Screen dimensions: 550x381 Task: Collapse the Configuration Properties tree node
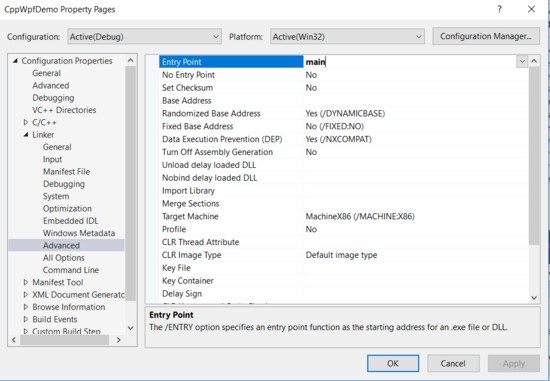click(15, 61)
